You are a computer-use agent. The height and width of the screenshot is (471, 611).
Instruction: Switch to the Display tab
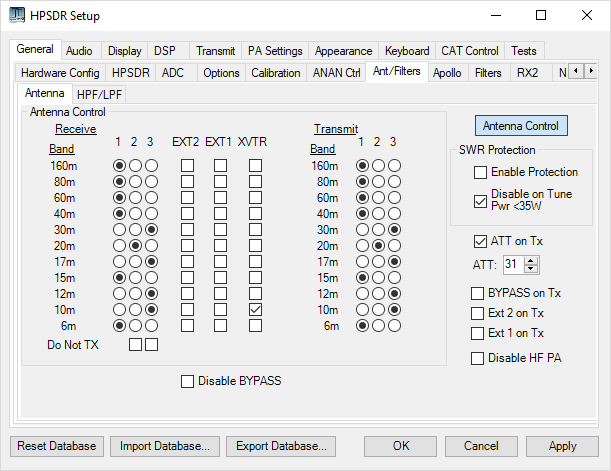[125, 51]
